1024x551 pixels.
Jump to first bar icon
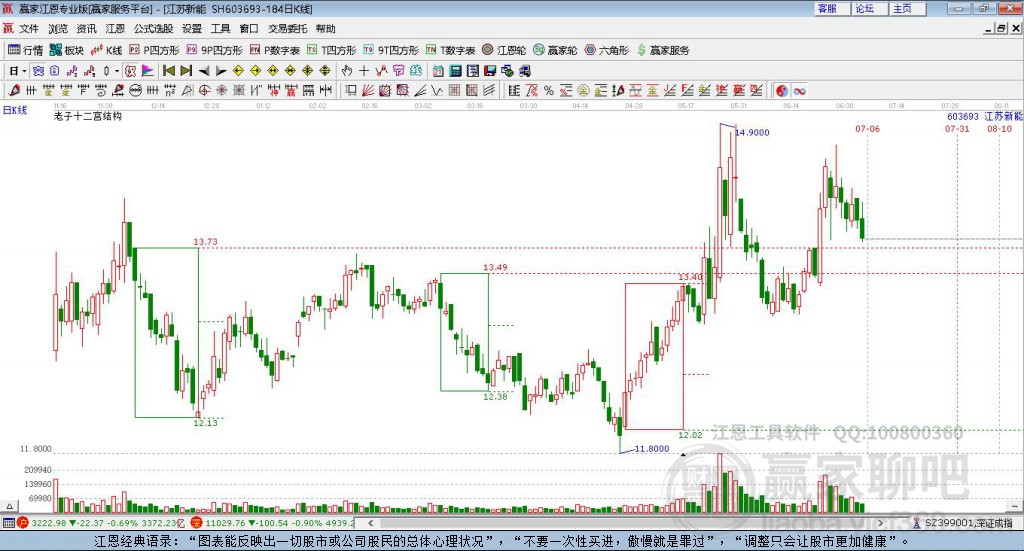[x=168, y=71]
